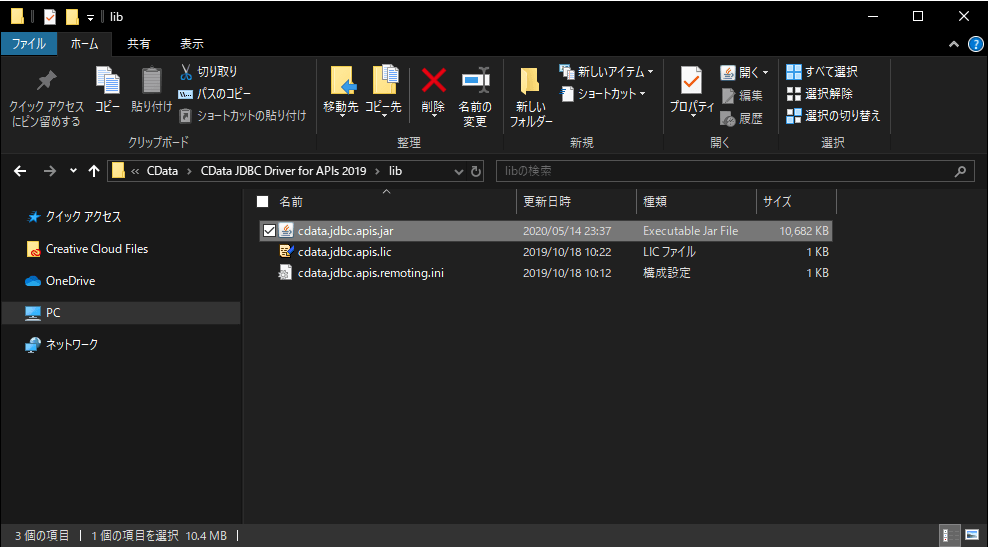Refresh the current folder view
The image size is (988, 548).
(x=476, y=171)
